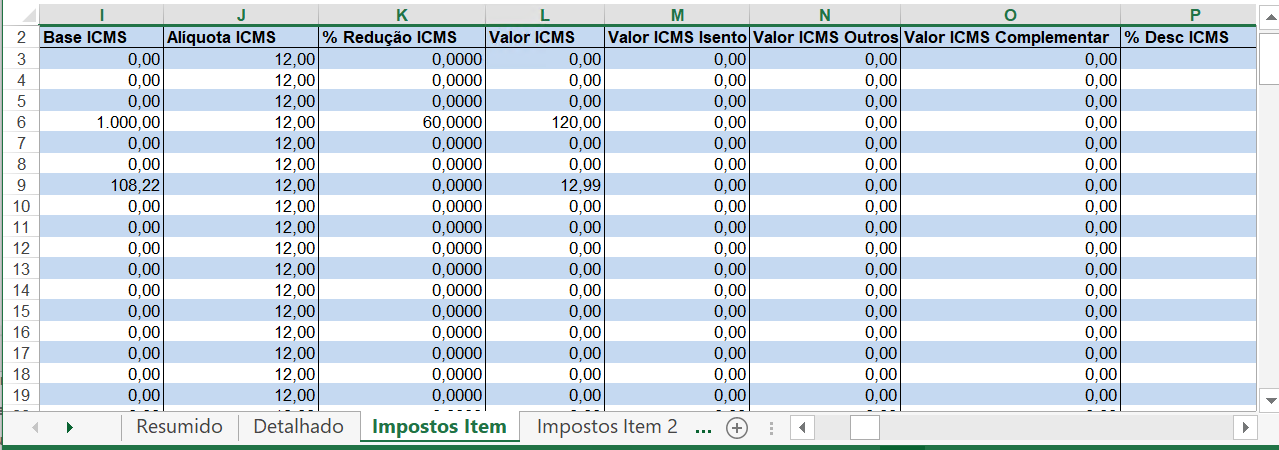Click cell with Base ICMS value 1.000,00

pos(101,122)
